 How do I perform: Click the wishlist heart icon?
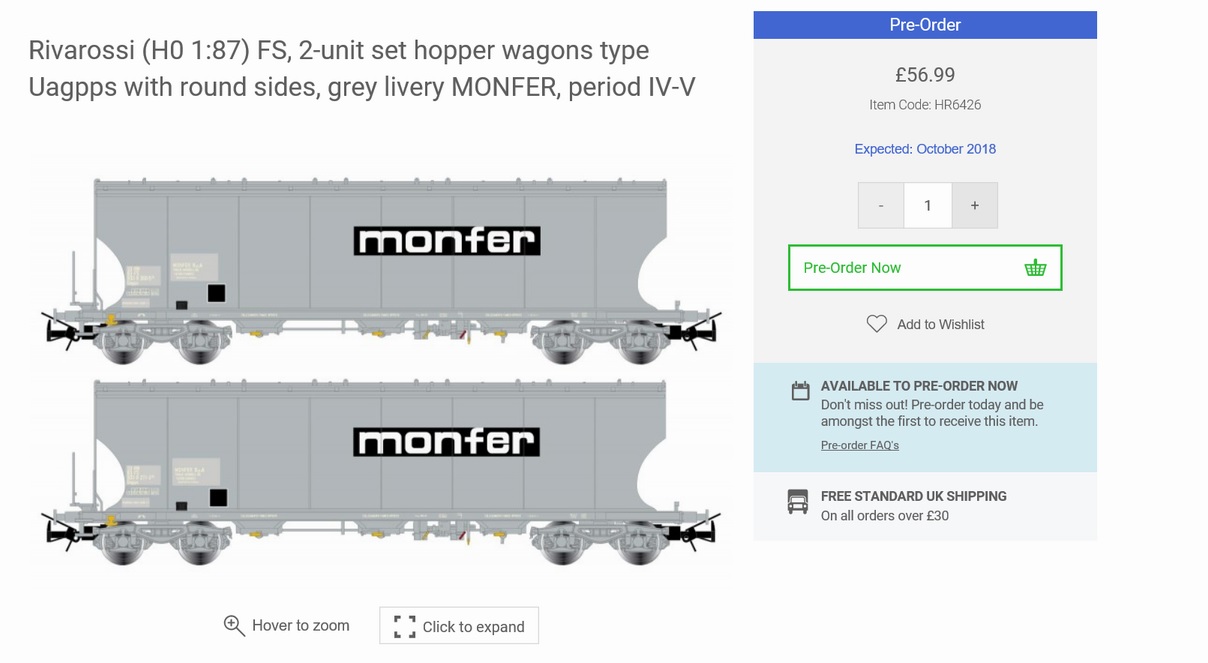coord(876,324)
